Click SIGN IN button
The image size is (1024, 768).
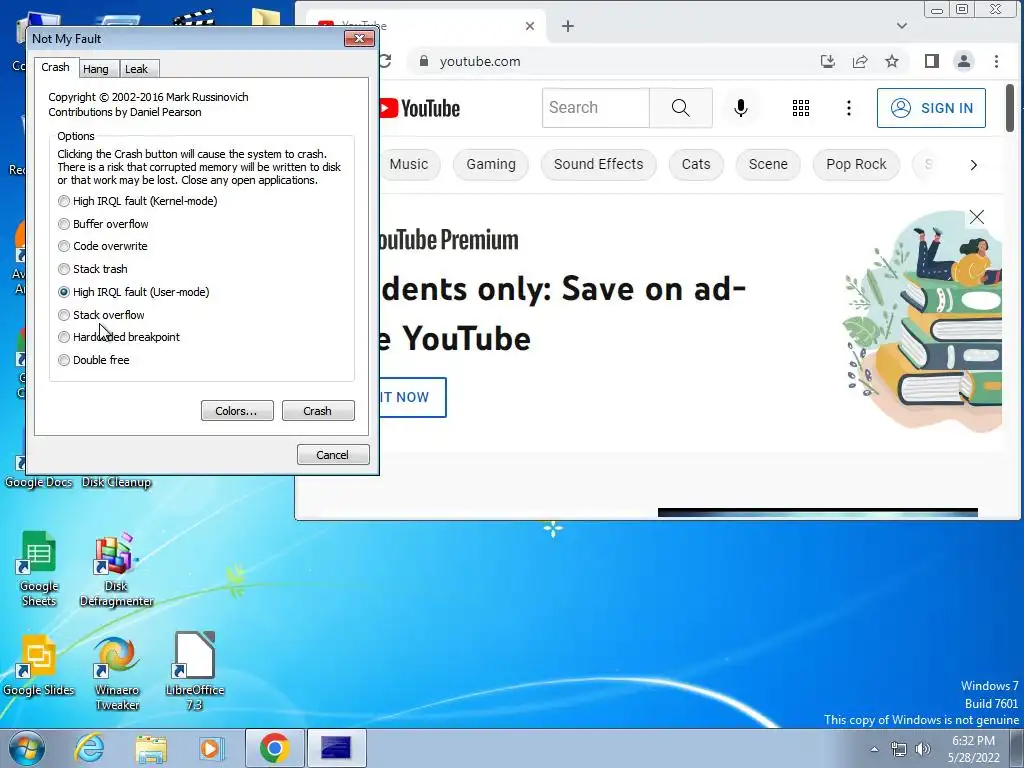pos(931,108)
